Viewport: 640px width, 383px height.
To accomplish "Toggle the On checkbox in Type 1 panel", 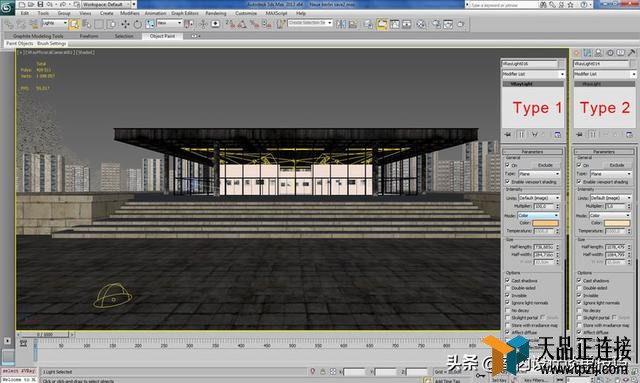I will (x=508, y=165).
